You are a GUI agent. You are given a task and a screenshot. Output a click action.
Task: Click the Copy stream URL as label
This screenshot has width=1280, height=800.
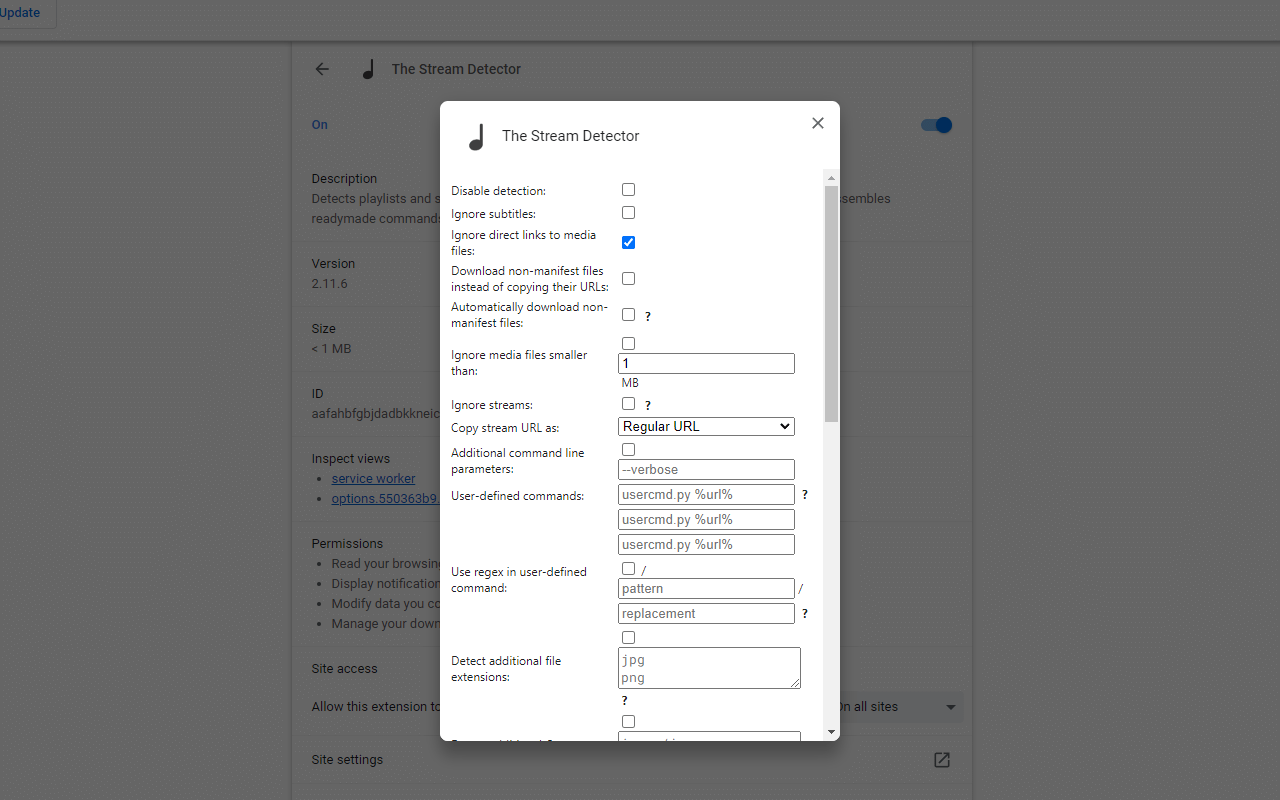(505, 429)
